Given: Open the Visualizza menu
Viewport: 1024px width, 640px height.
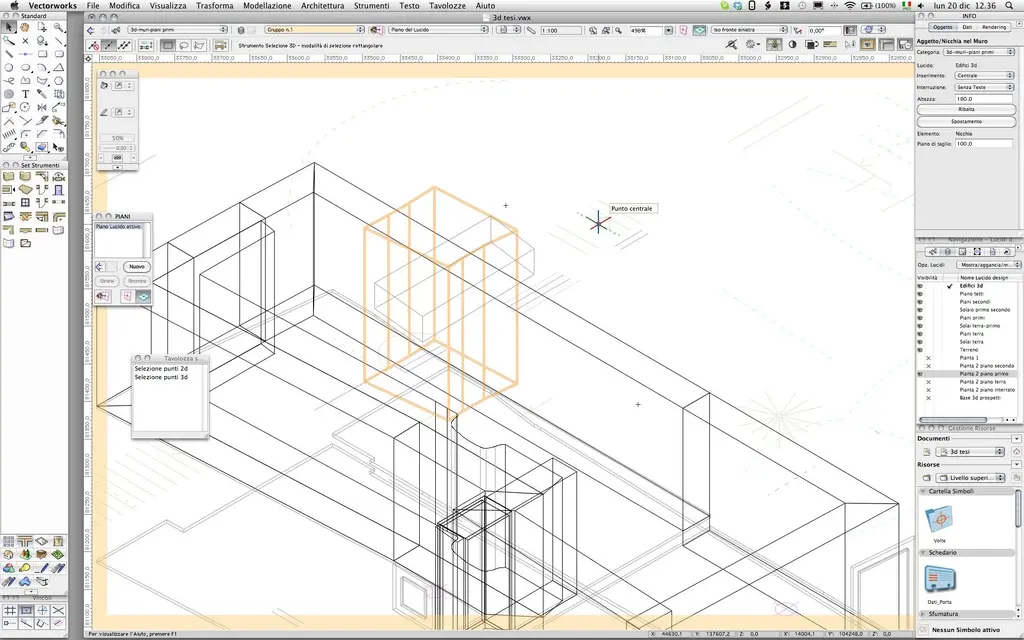Looking at the screenshot, I should 168,5.
